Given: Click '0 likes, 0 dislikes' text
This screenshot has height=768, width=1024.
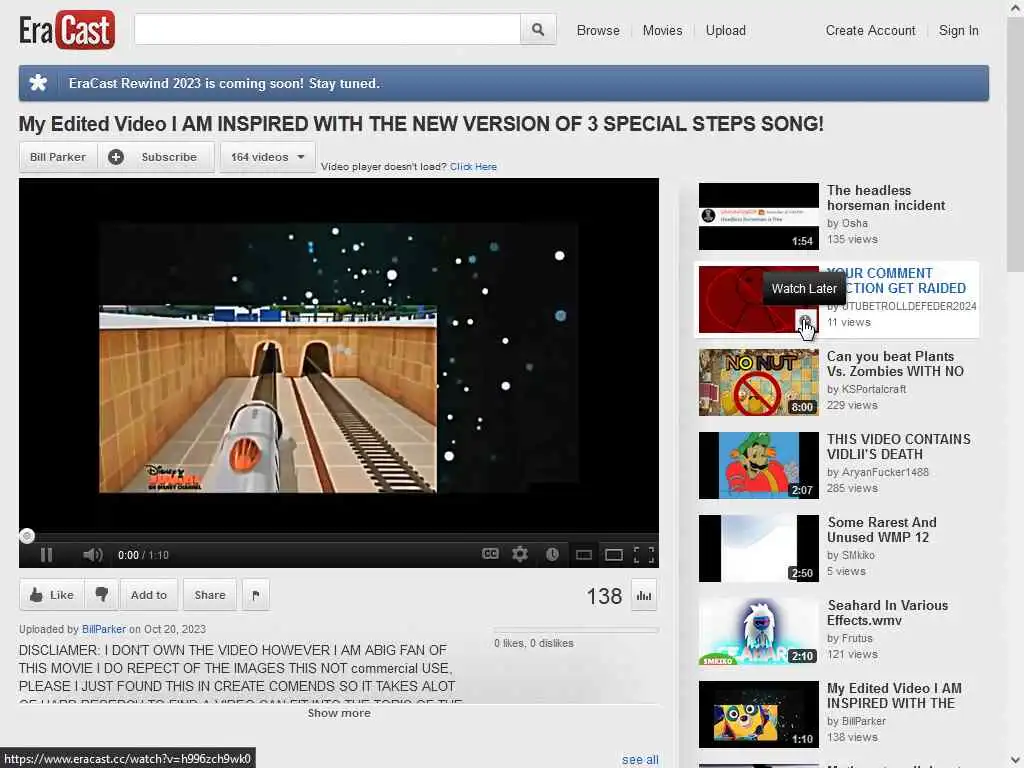Looking at the screenshot, I should 534,643.
